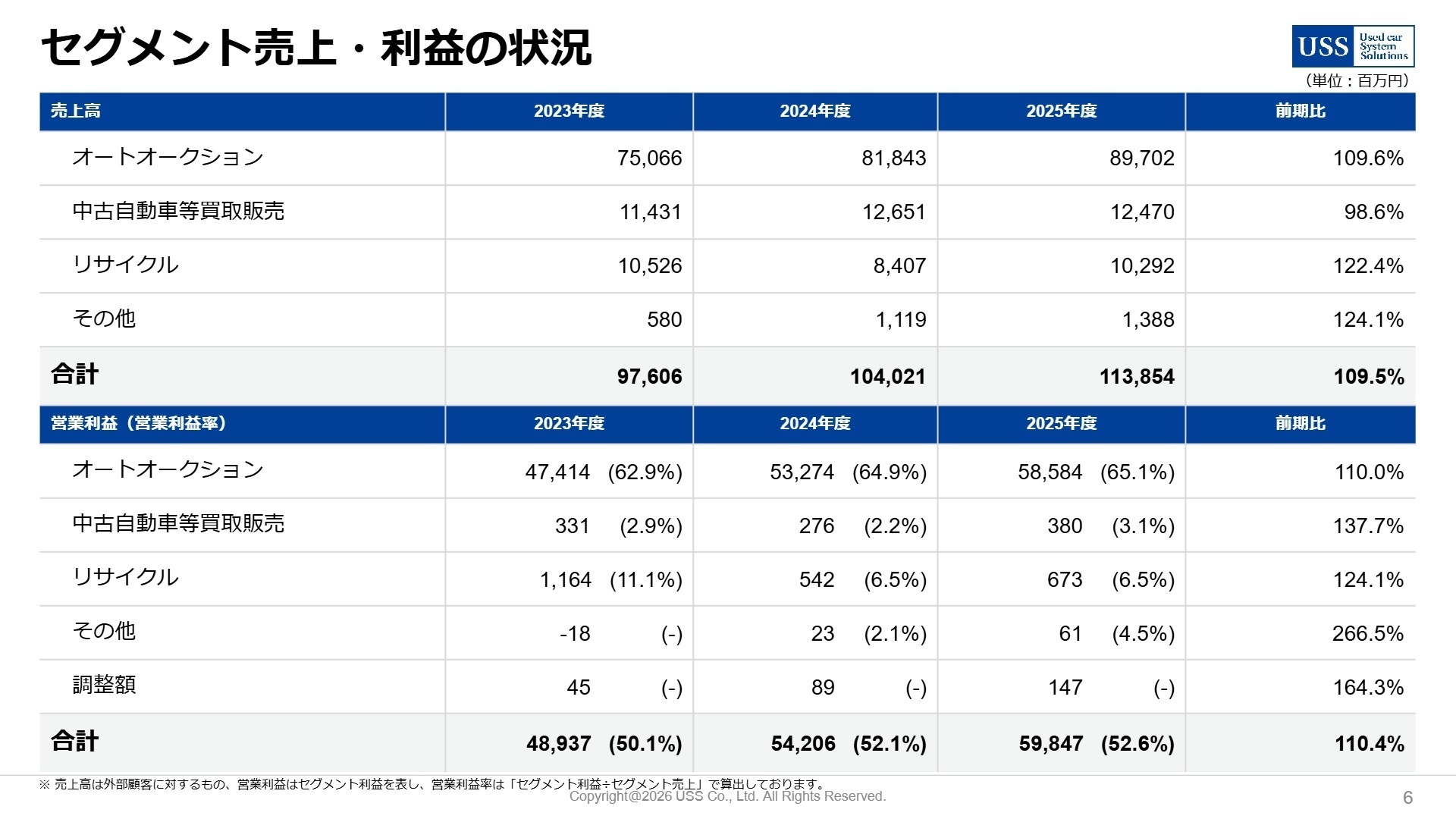The width and height of the screenshot is (1456, 819).
Task: Click total sales 113,854
Action: pos(1137,376)
